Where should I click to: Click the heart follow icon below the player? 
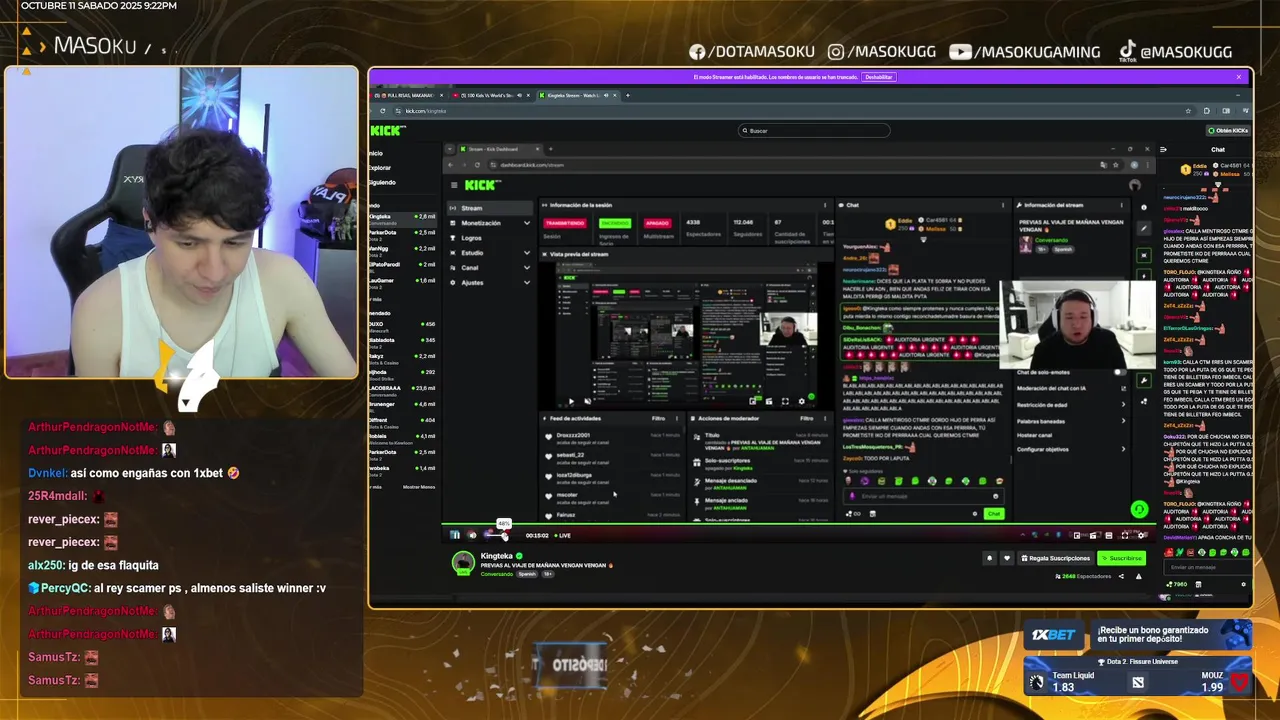(1007, 558)
